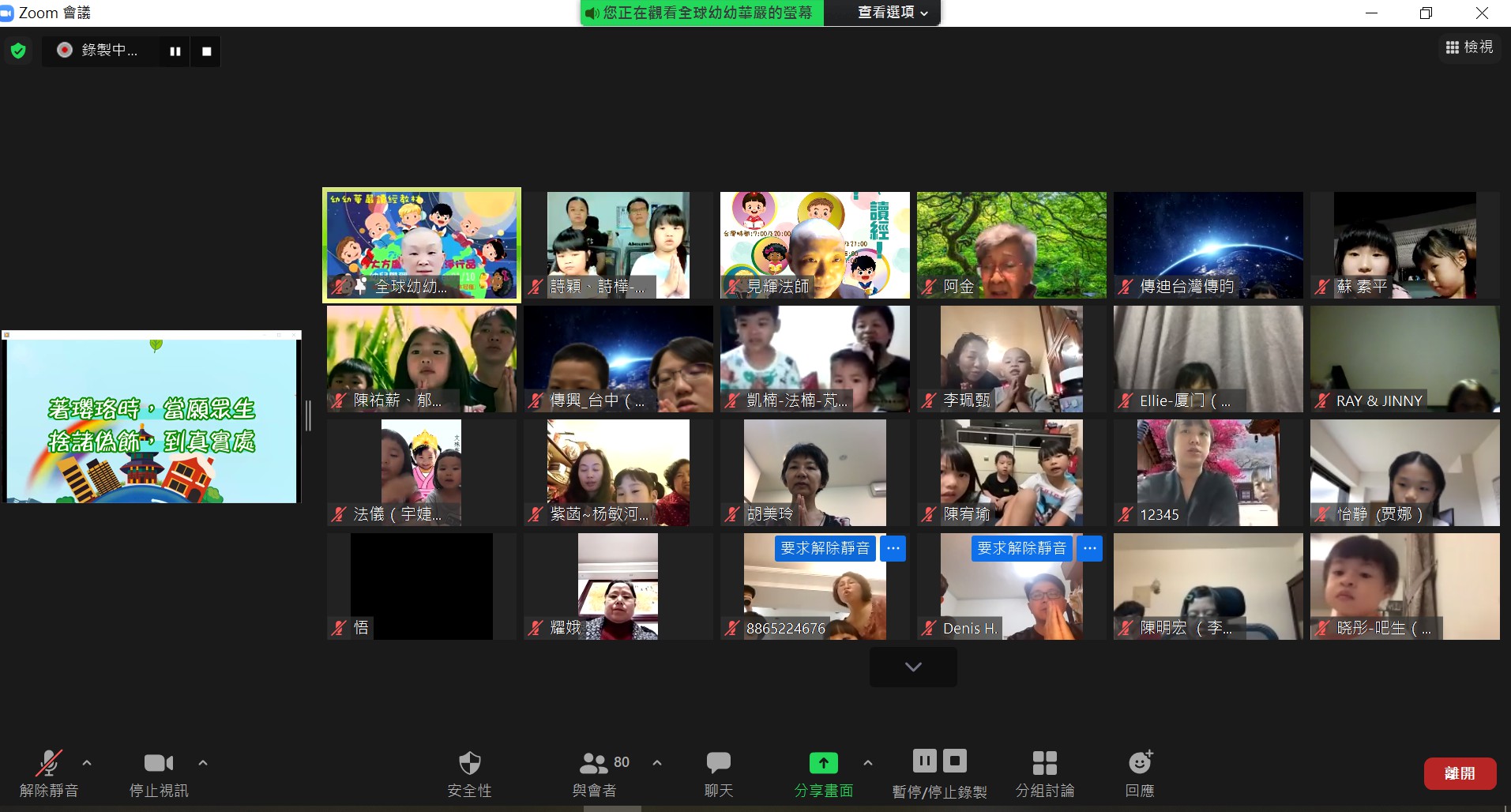
Task: Toggle Stop Video (停止視訊) camera
Action: tap(159, 763)
